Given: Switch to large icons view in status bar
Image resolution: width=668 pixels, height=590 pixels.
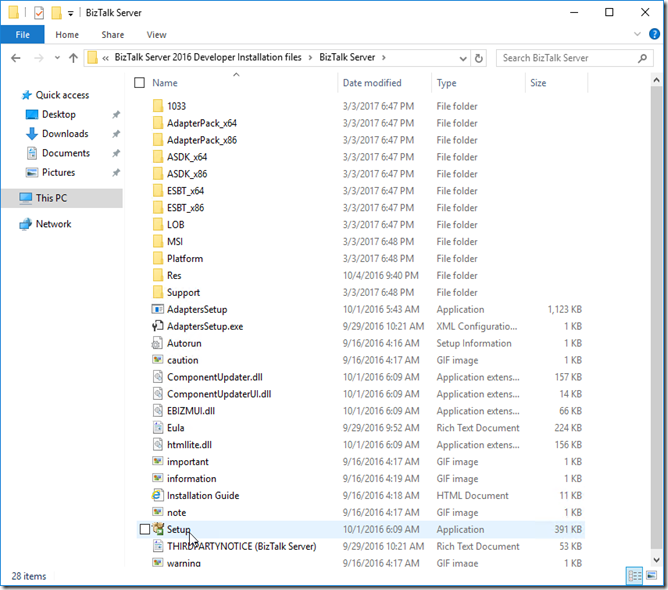Looking at the screenshot, I should tap(651, 575).
